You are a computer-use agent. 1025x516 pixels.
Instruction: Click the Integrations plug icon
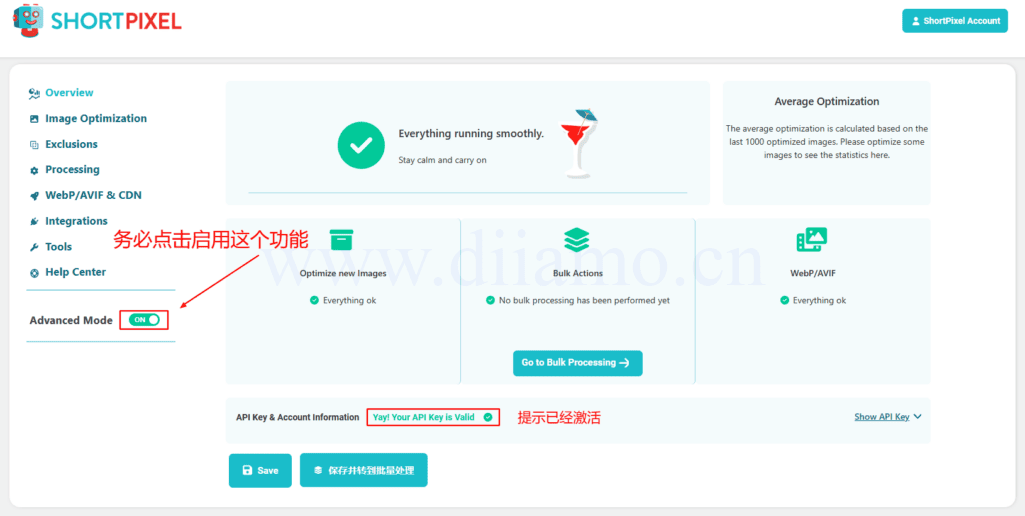[35, 222]
